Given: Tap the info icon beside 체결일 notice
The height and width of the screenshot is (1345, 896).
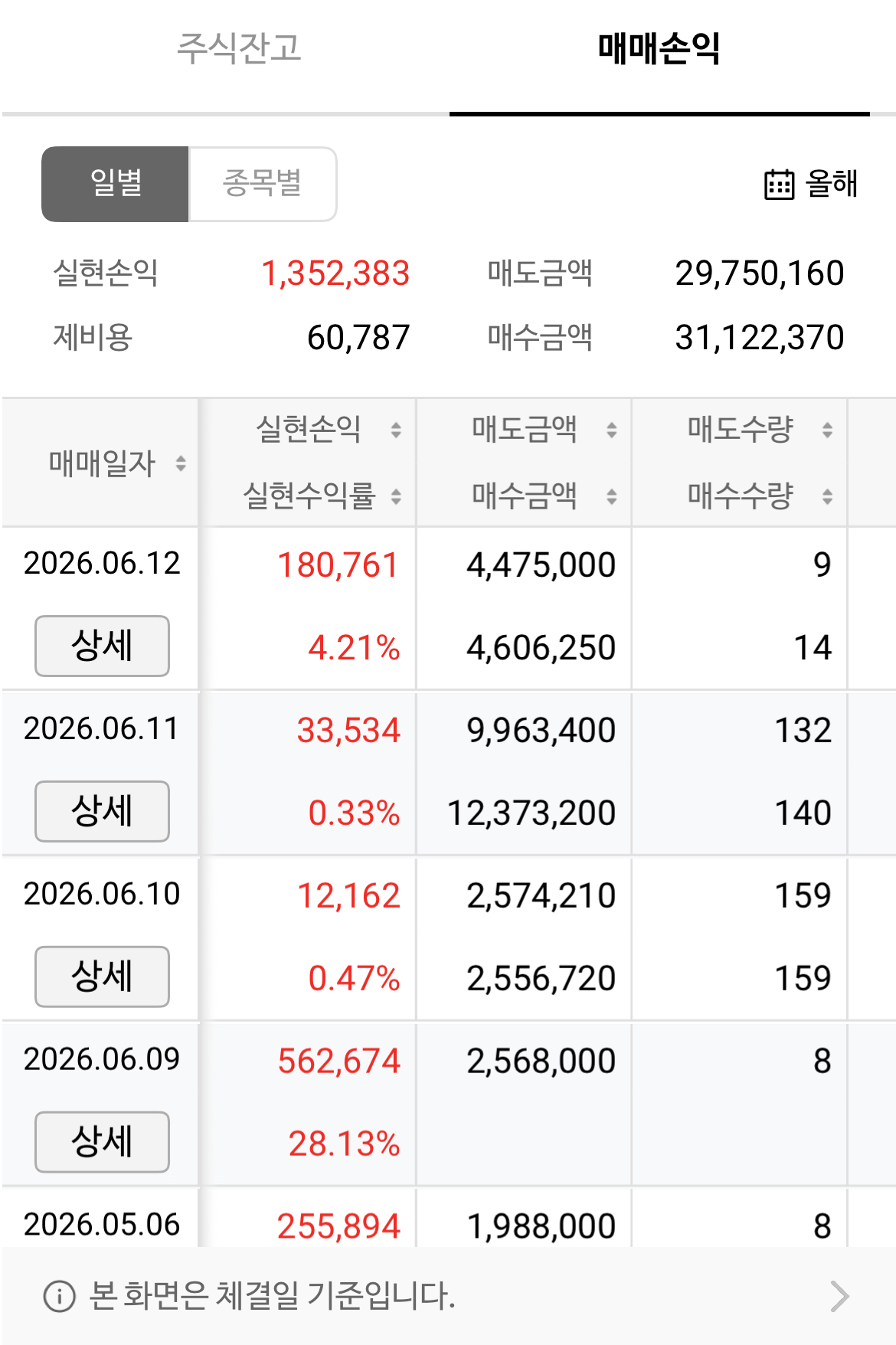Looking at the screenshot, I should click(x=59, y=1296).
